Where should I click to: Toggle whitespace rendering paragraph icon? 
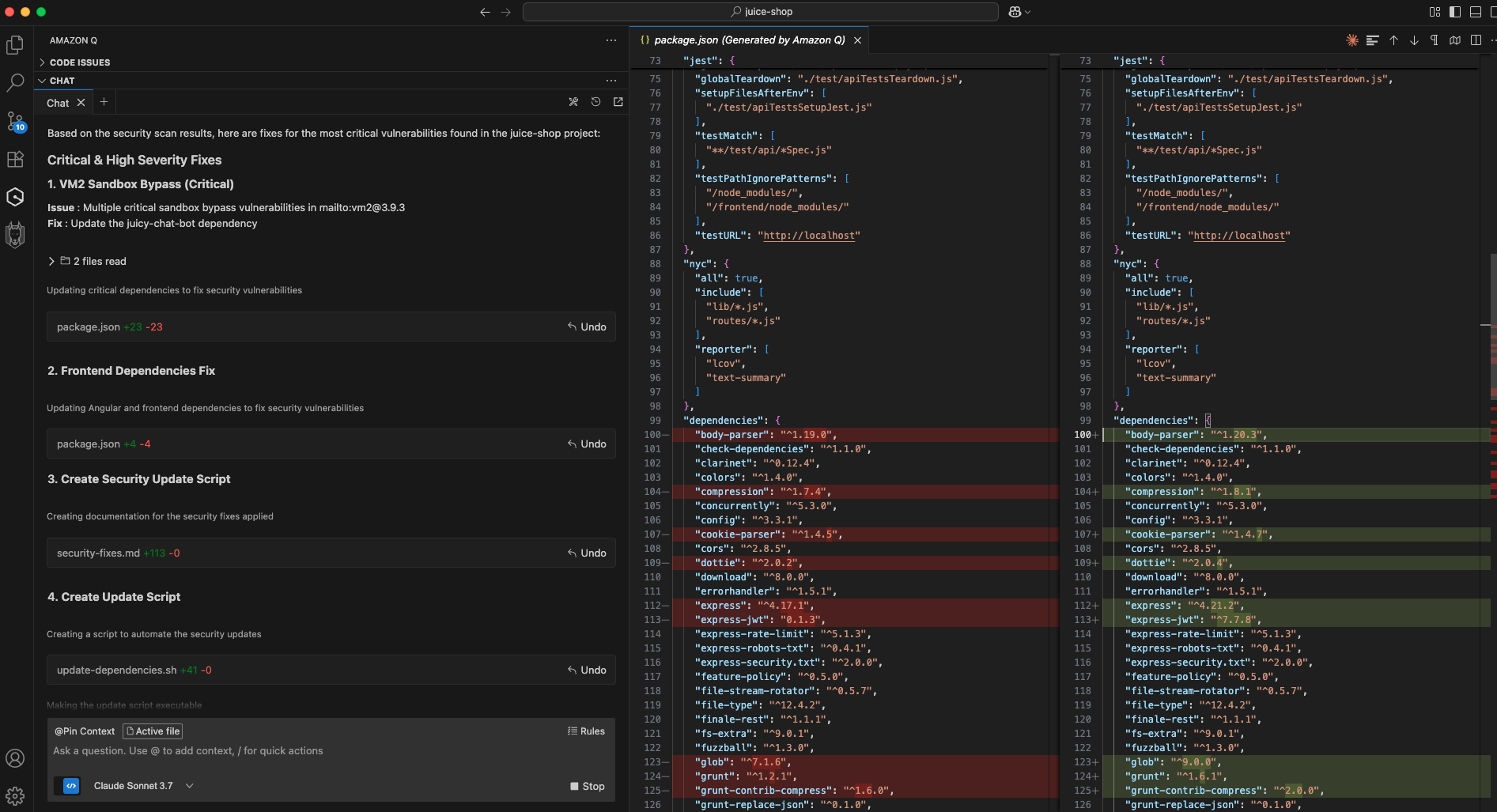1435,40
